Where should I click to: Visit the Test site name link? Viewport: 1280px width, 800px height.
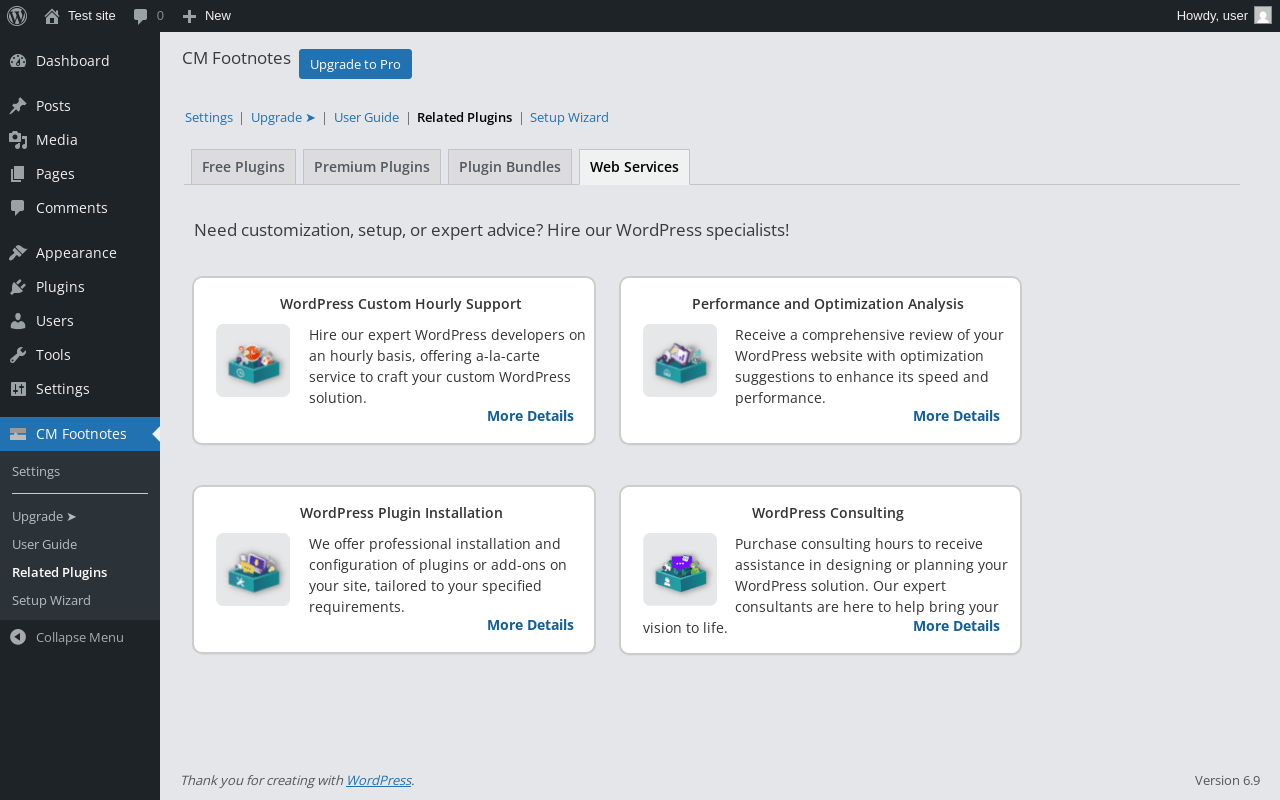(x=92, y=16)
